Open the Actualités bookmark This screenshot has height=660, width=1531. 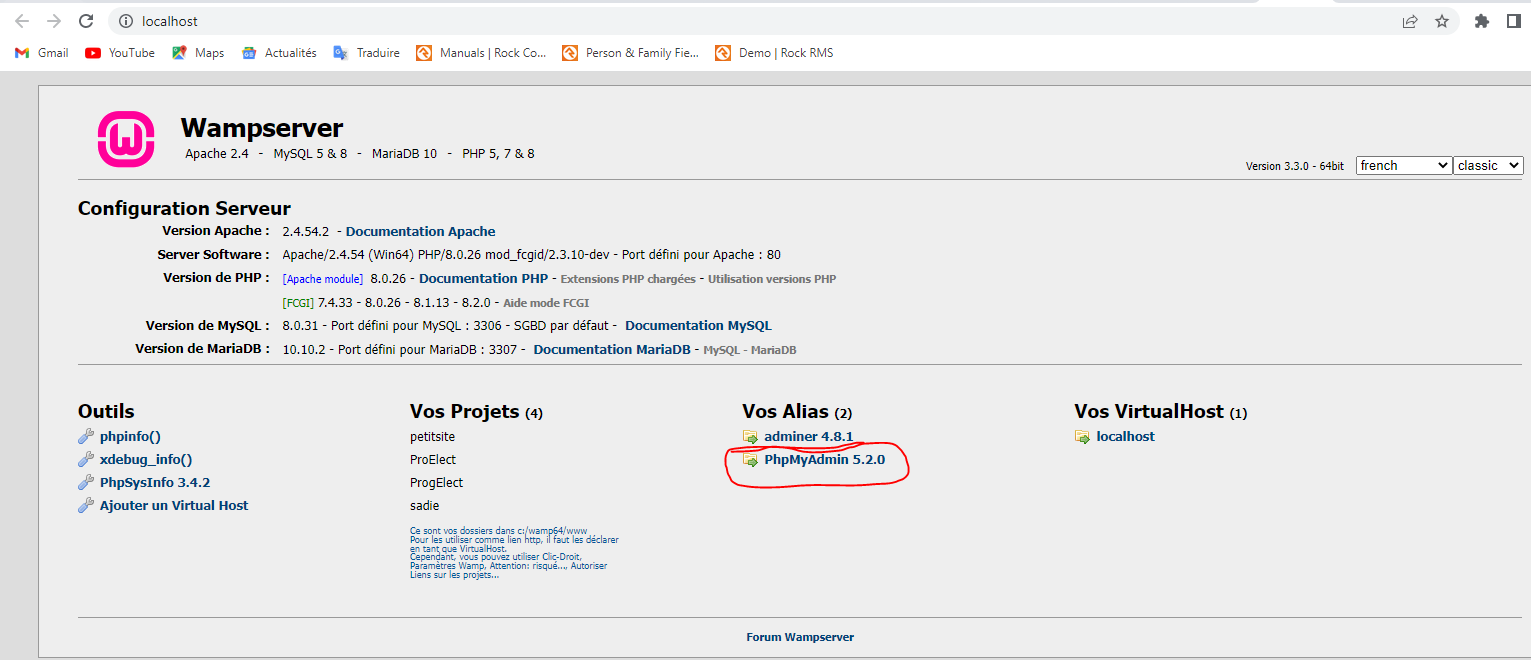279,53
